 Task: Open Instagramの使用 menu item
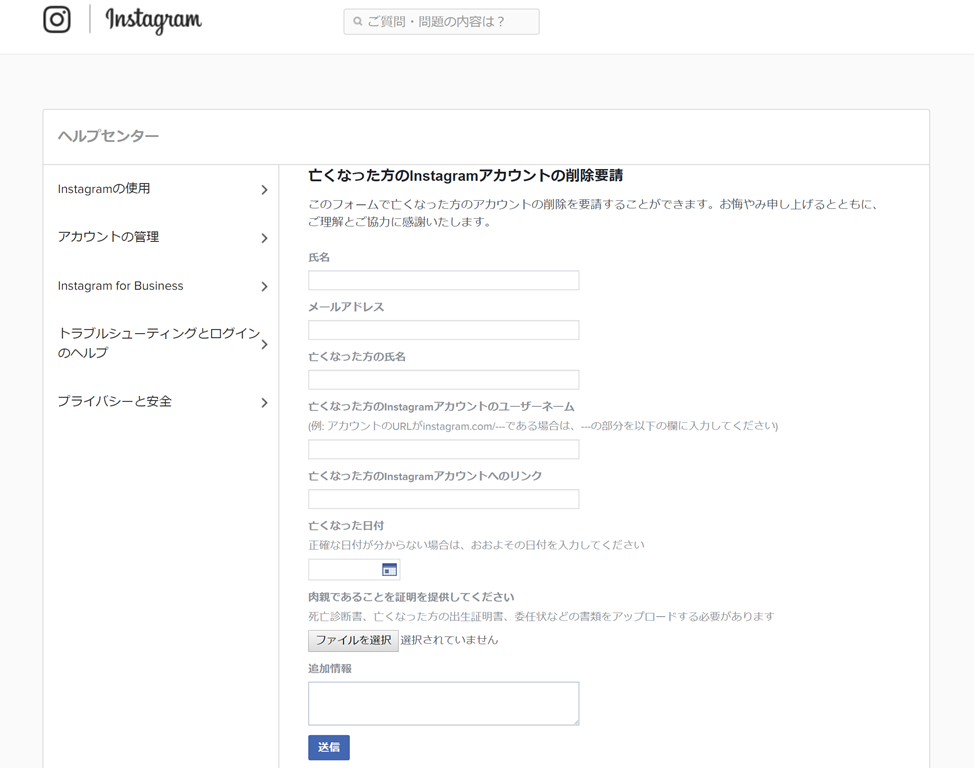click(104, 188)
